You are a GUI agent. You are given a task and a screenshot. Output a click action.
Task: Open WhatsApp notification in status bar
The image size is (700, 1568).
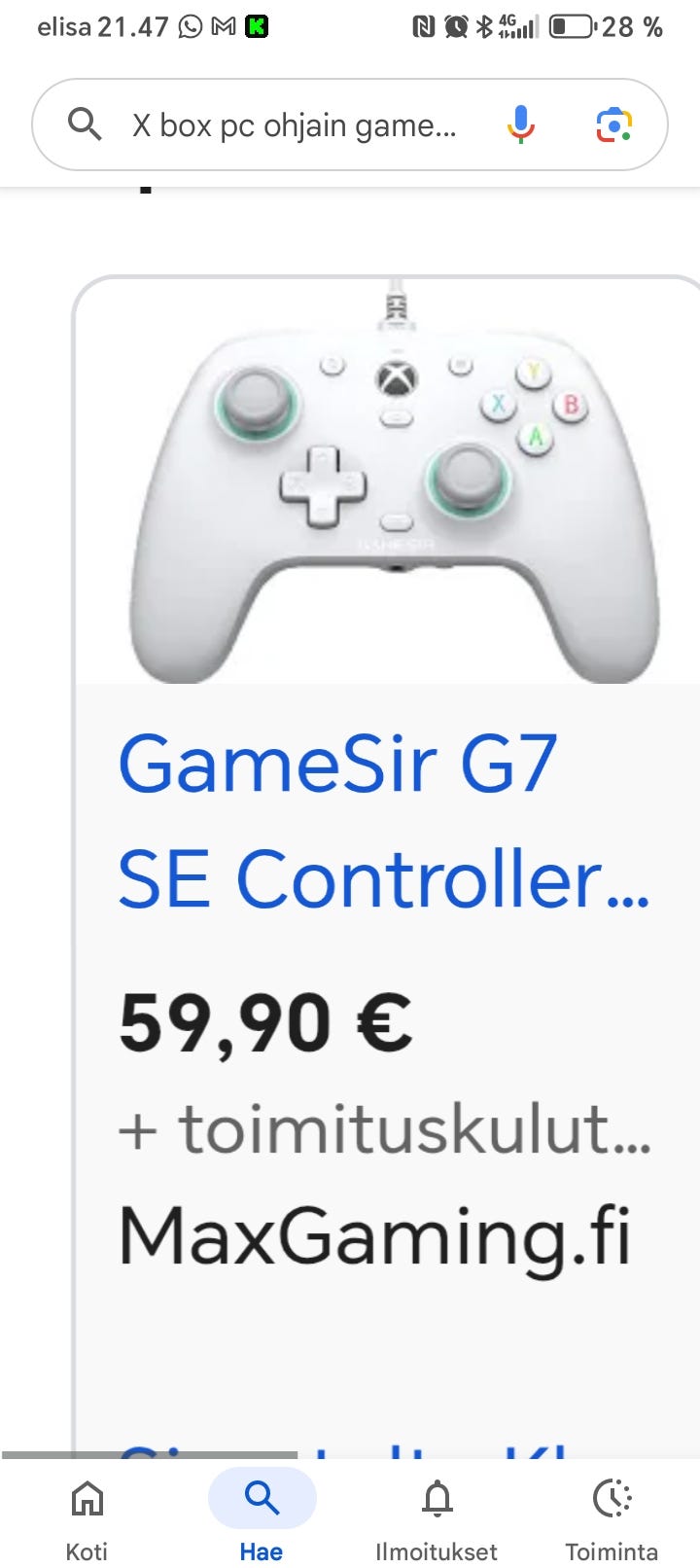[192, 26]
